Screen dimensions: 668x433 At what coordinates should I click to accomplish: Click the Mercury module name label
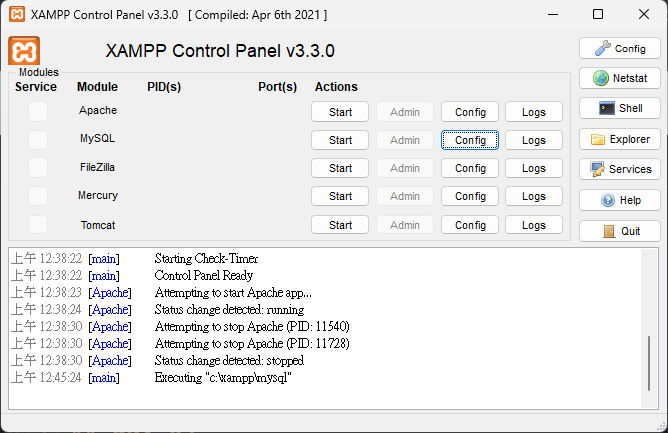(x=98, y=196)
